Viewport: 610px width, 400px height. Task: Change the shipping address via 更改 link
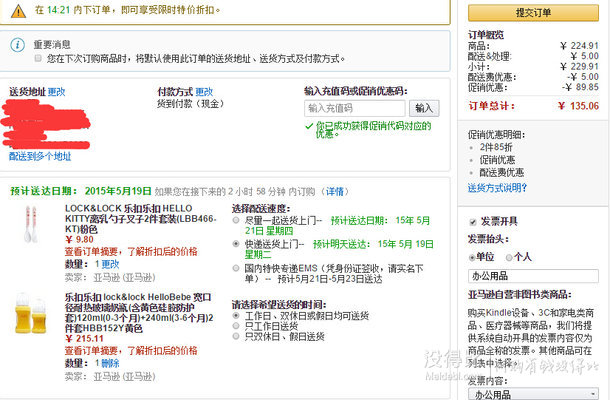56,92
